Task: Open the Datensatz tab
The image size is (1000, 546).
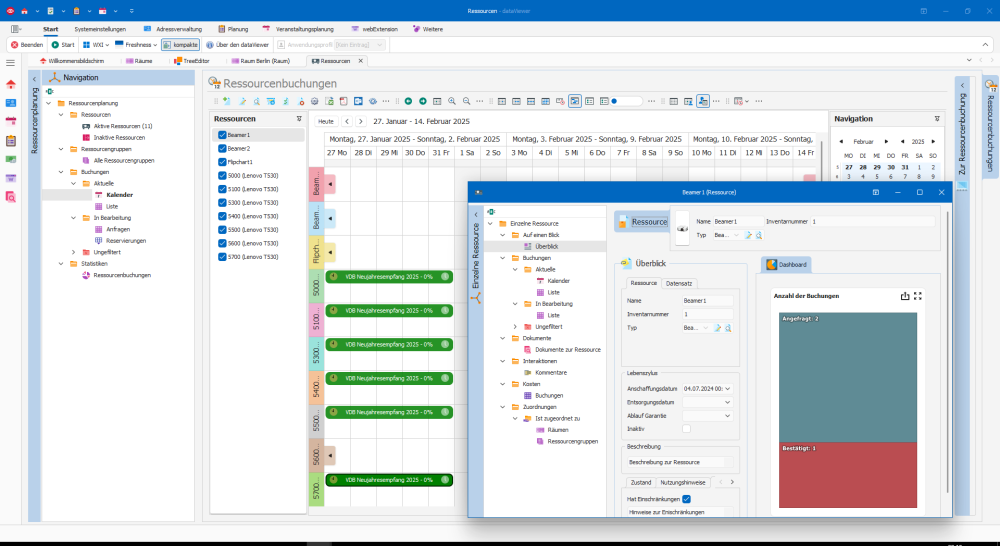Action: 678,283
